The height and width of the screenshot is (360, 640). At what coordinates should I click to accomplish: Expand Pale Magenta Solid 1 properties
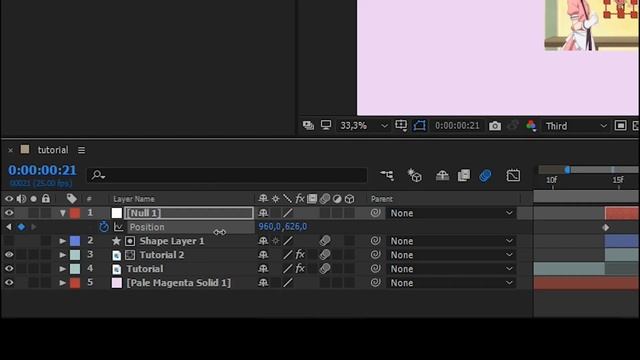(x=62, y=282)
